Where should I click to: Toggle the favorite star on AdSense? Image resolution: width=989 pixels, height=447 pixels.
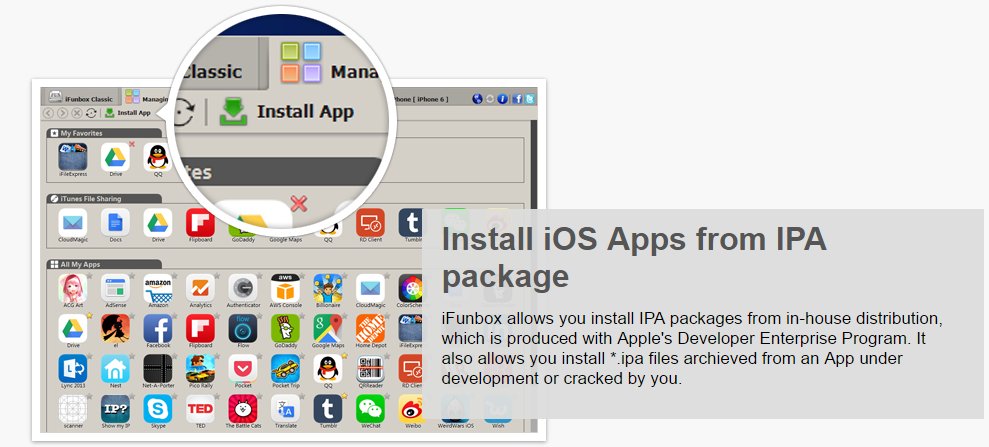pos(132,275)
